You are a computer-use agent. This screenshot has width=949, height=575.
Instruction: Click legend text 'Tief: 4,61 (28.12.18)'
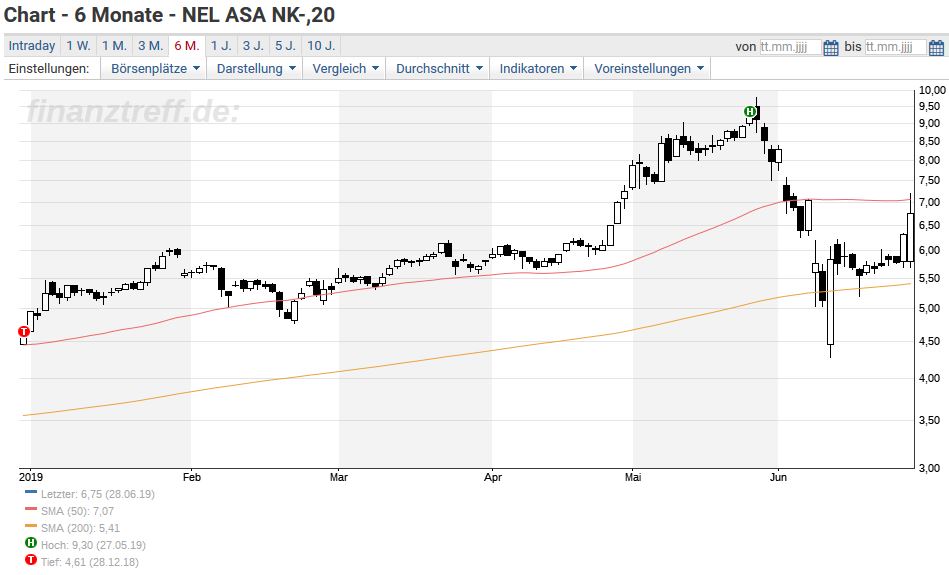click(x=90, y=562)
